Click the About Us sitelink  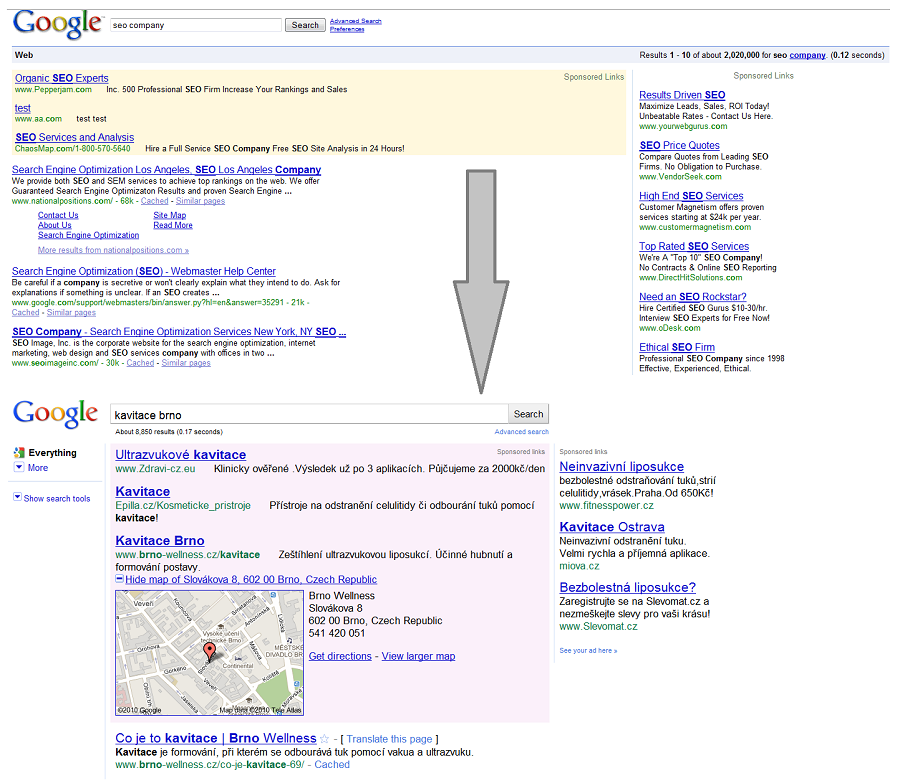coord(55,225)
